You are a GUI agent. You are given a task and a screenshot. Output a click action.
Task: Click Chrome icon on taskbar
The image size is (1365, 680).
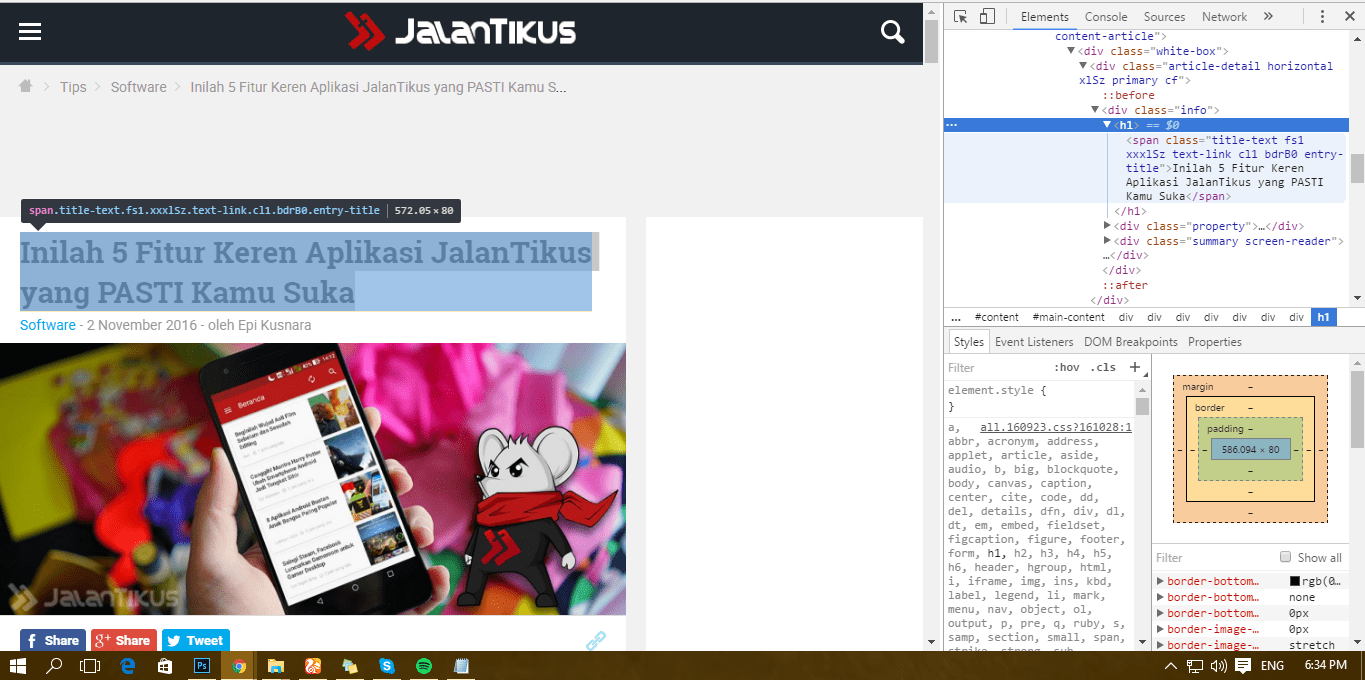238,665
